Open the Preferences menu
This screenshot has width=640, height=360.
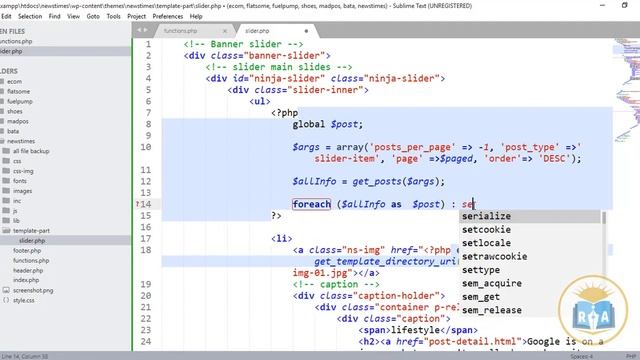(167, 16)
